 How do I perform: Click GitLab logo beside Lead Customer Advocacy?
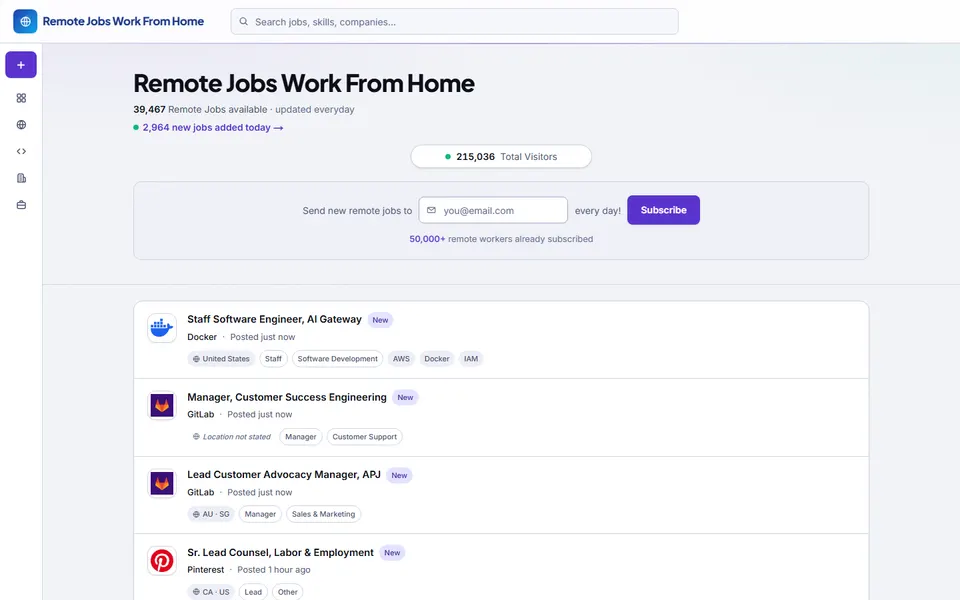(x=162, y=483)
